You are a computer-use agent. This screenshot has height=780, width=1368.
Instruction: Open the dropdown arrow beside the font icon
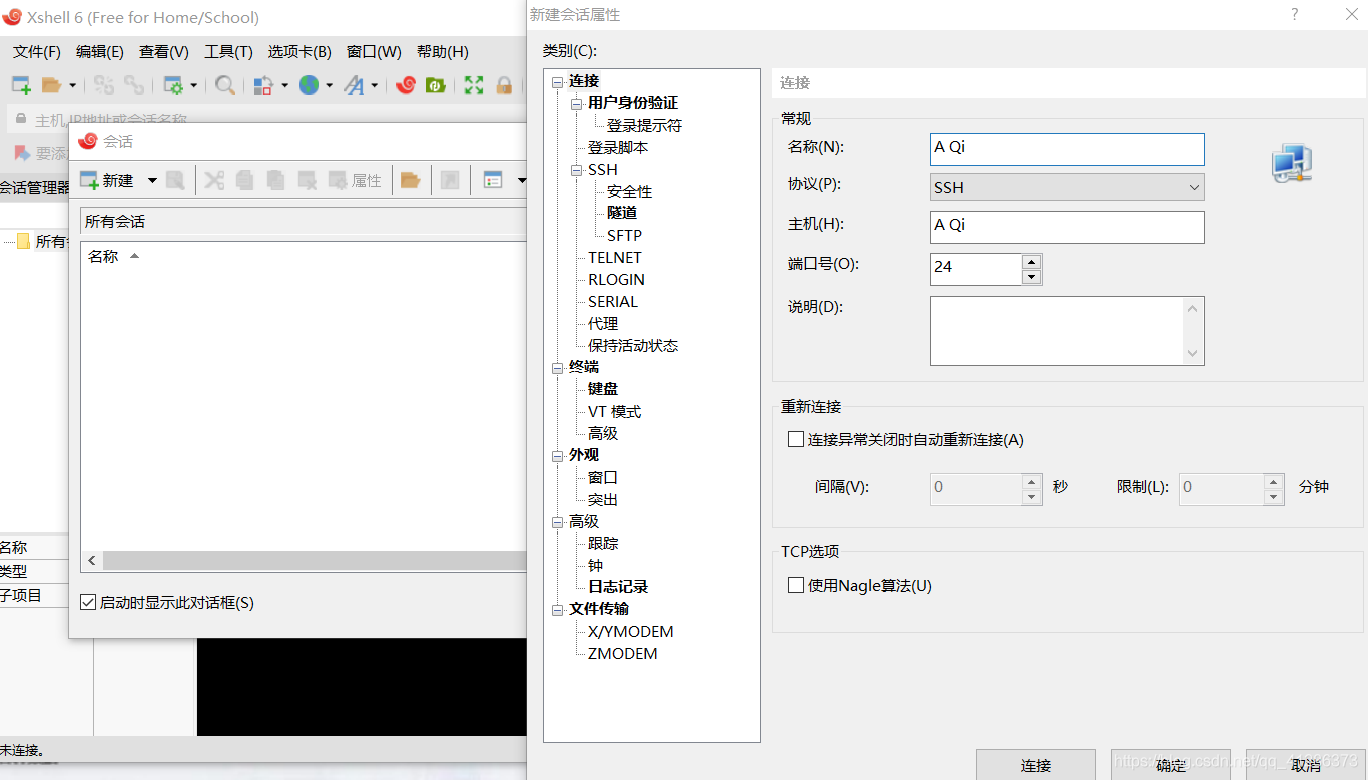[x=375, y=86]
